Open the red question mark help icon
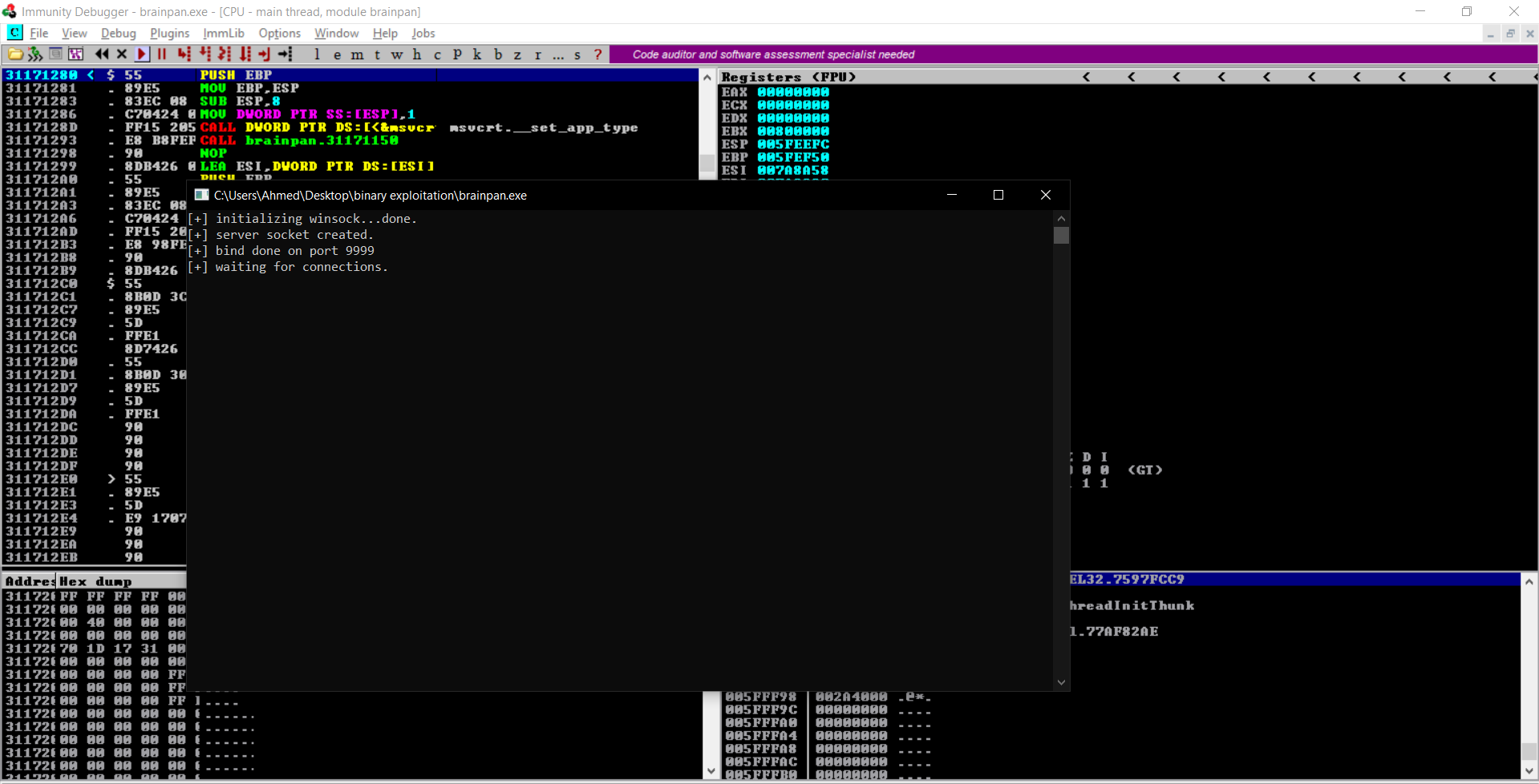The height and width of the screenshot is (784, 1539). pyautogui.click(x=597, y=55)
